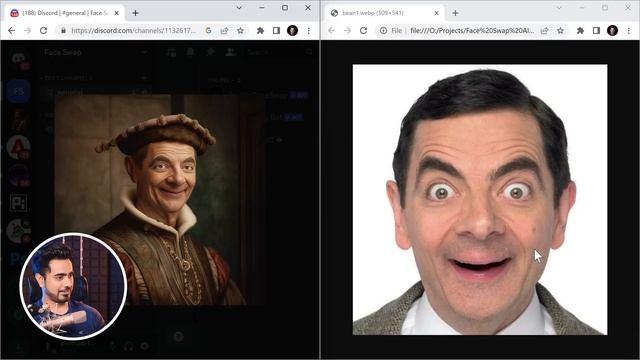
Task: Open a new tab in Discord window
Action: pos(135,13)
